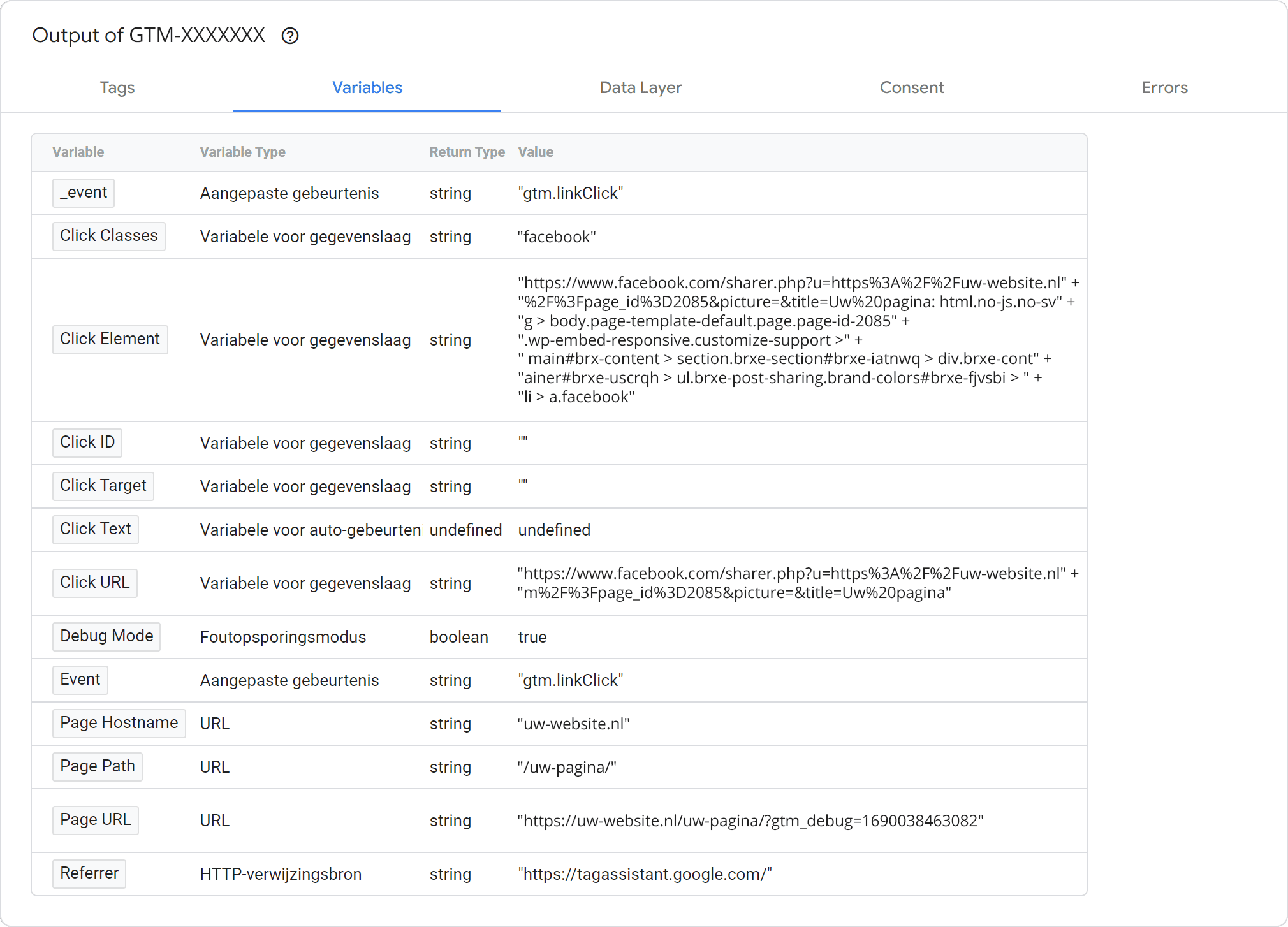Click the Click URL variable chip
This screenshot has height=927, width=1288.
pos(95,583)
